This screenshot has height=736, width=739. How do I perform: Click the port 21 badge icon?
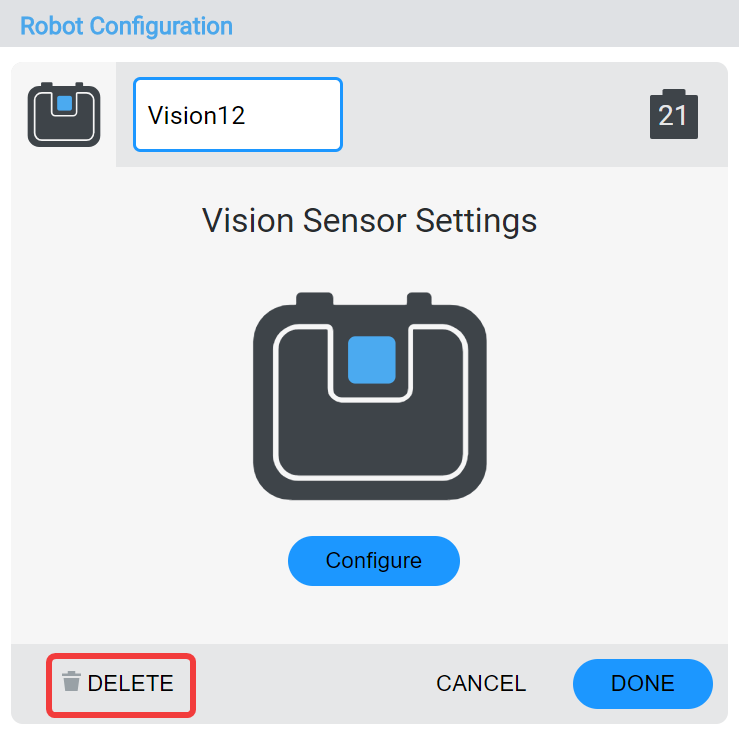[673, 114]
